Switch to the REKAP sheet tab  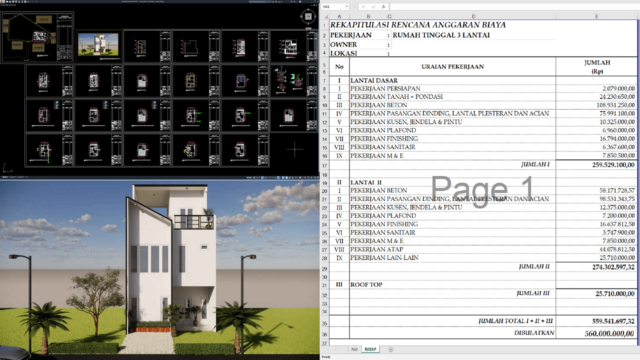click(x=370, y=349)
